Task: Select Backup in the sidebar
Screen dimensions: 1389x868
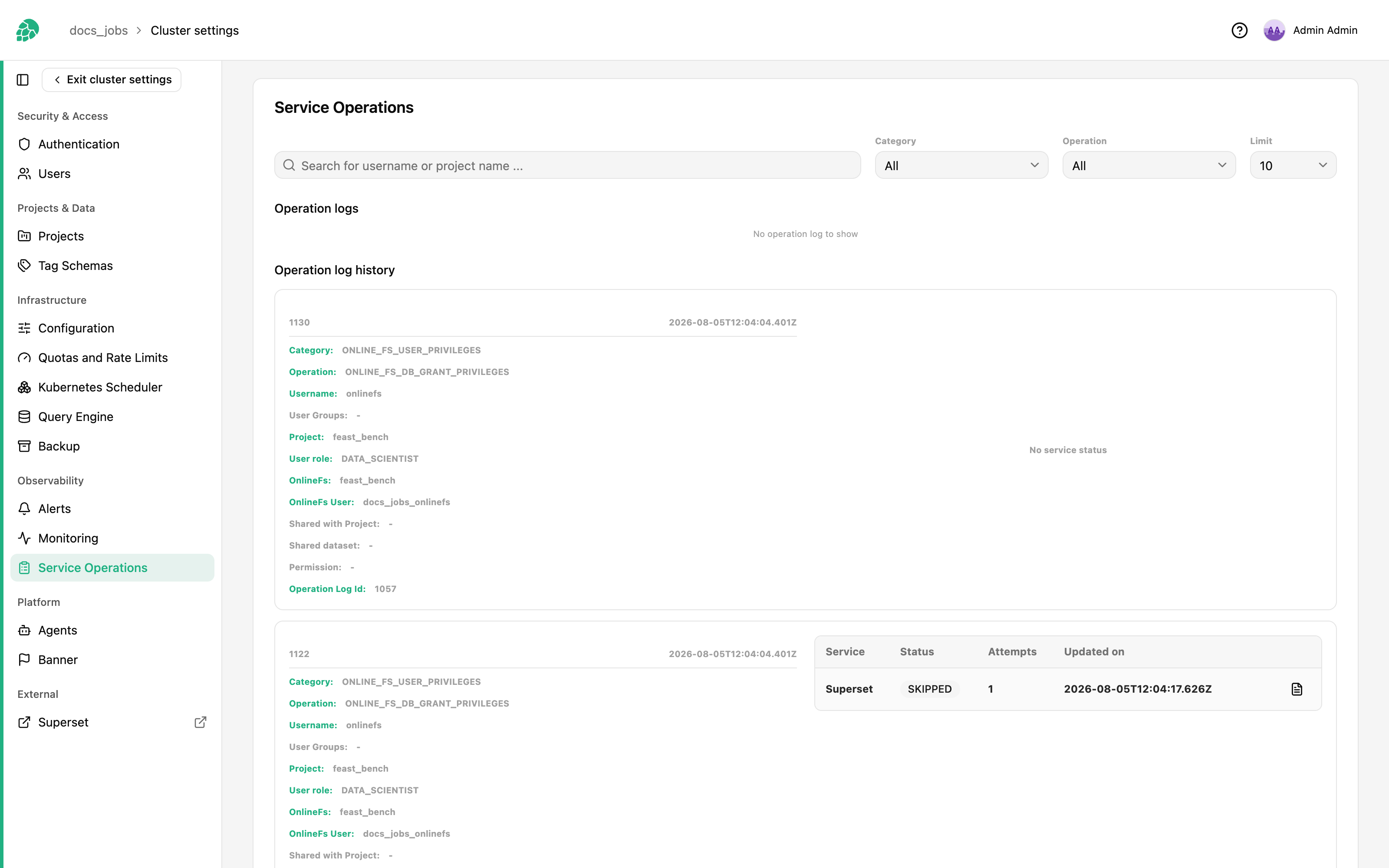Action: [x=112, y=446]
